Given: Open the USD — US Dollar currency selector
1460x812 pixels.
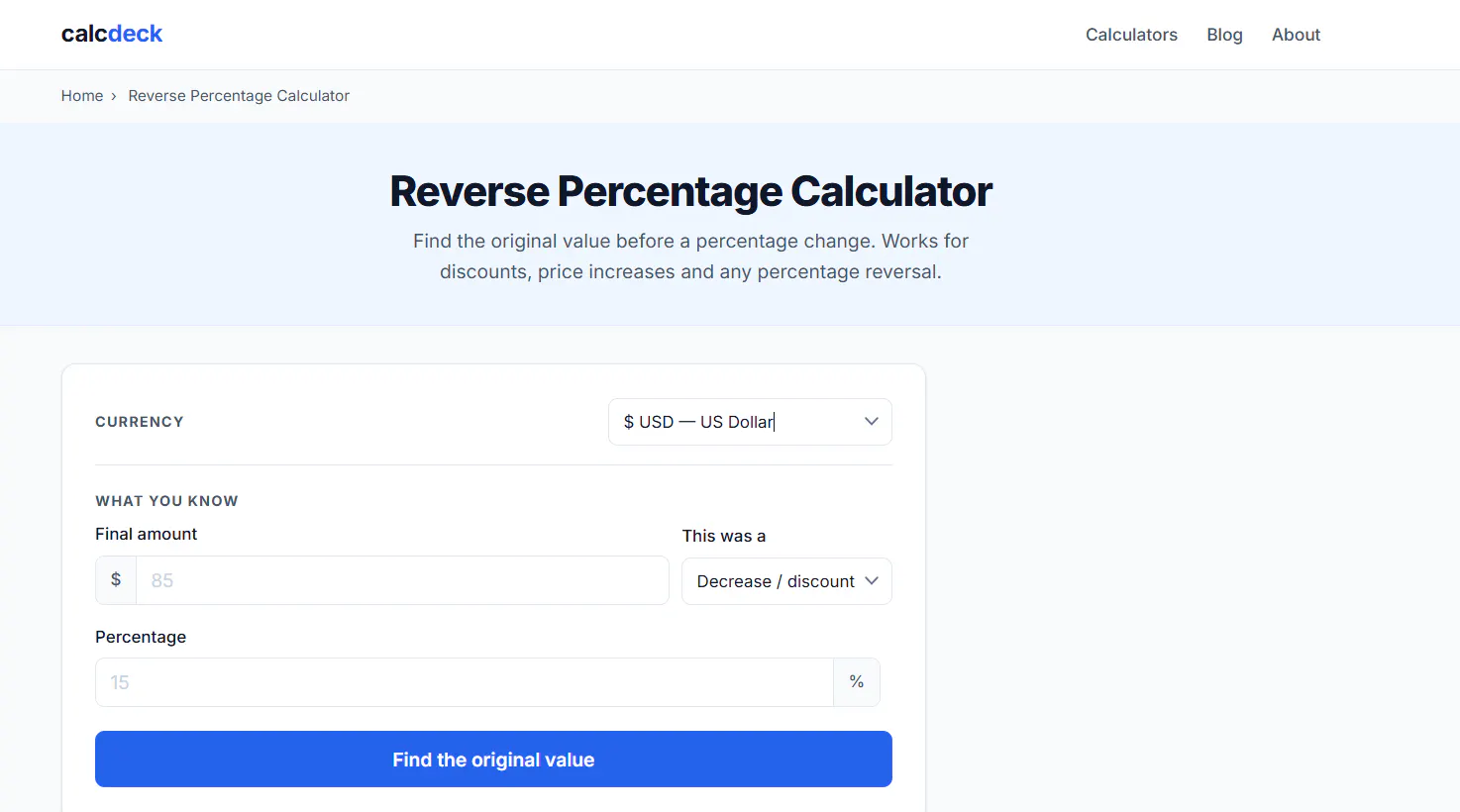Looking at the screenshot, I should click(x=750, y=422).
